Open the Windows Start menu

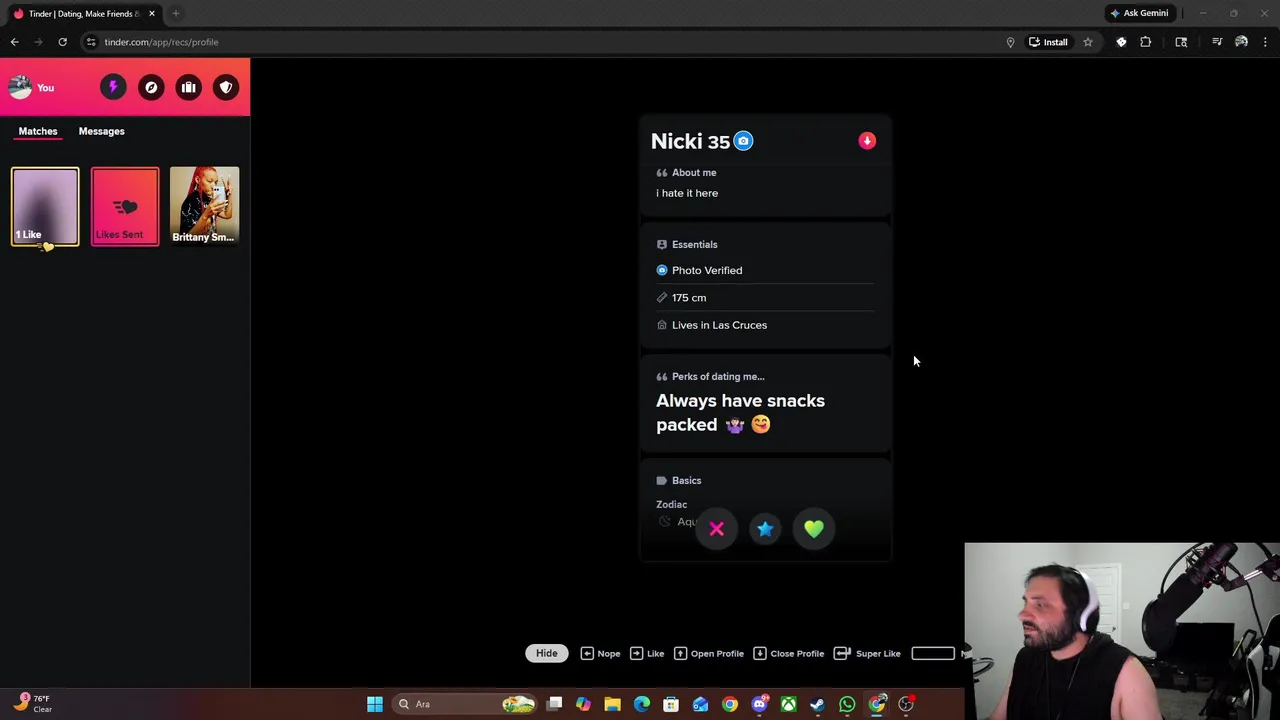coord(375,704)
